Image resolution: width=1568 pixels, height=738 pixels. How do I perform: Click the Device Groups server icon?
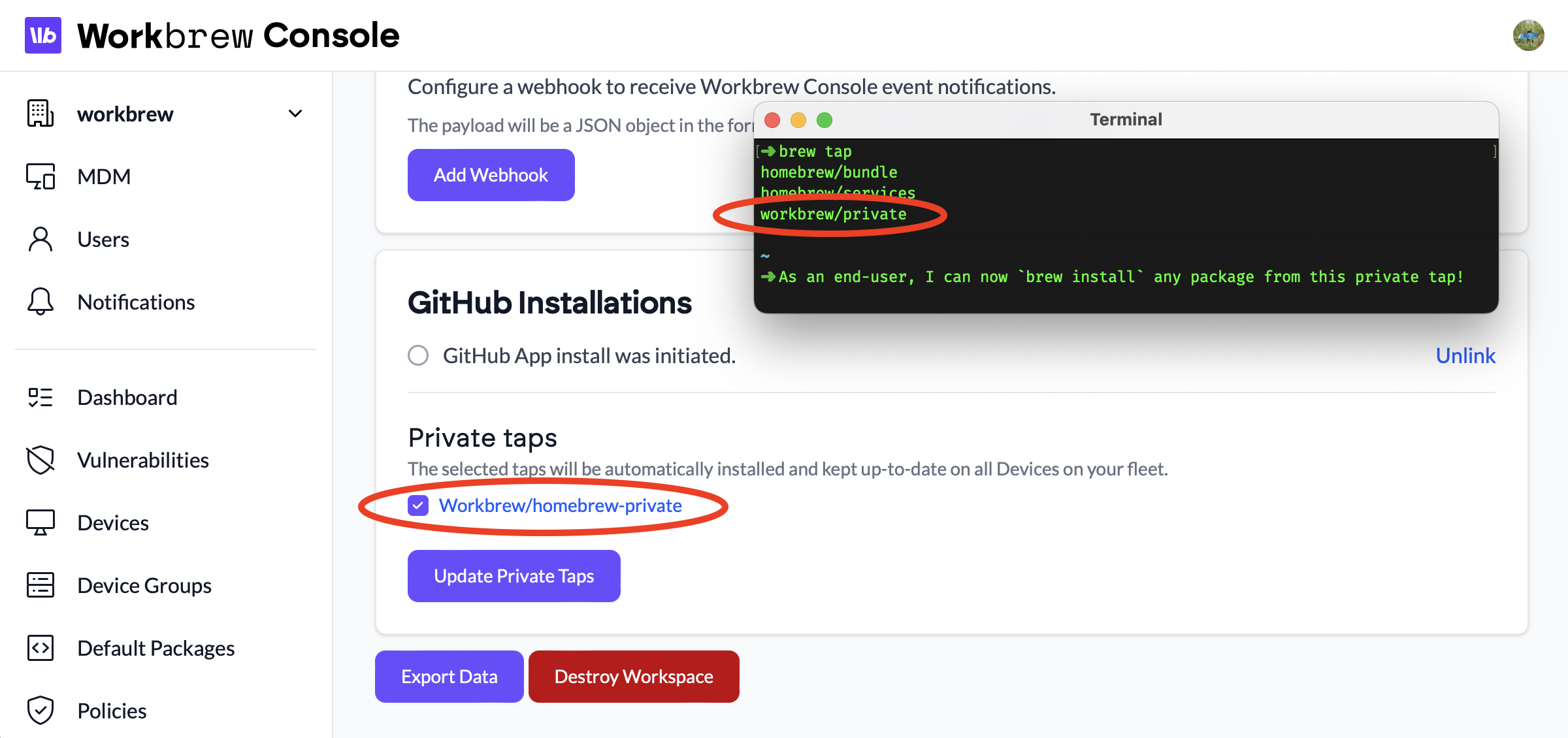pos(41,585)
